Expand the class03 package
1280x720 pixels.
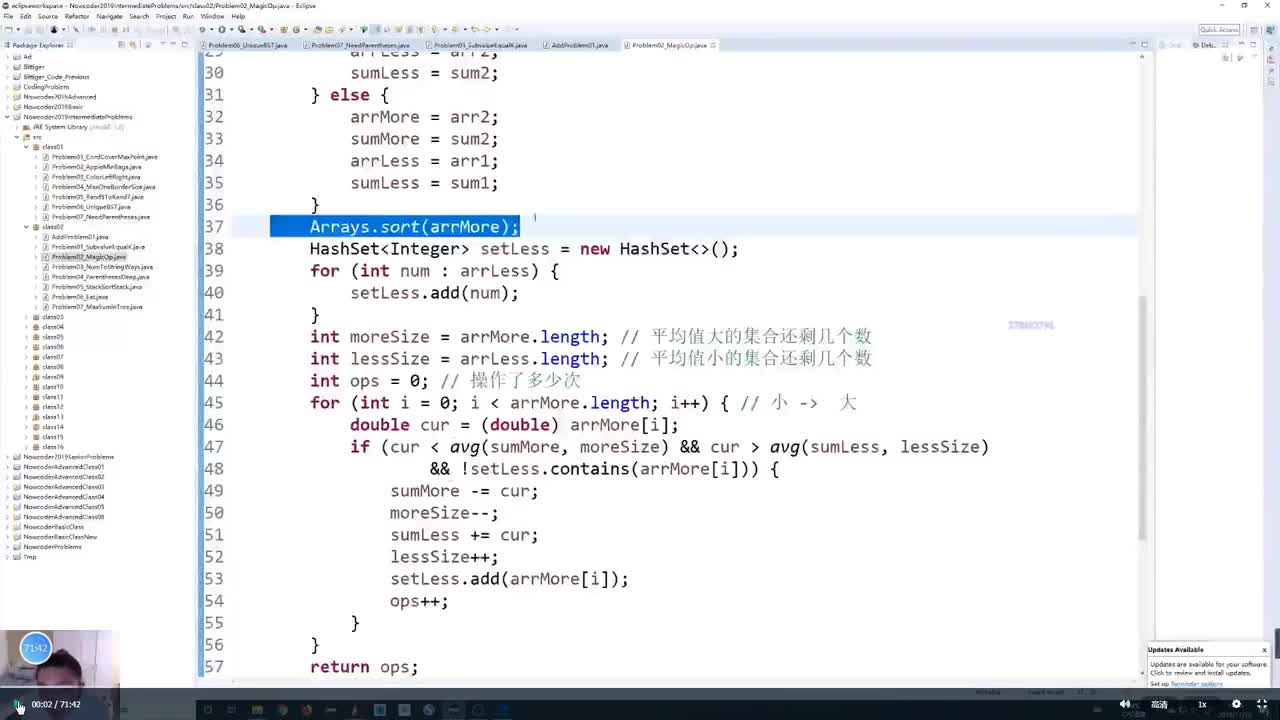(27, 317)
